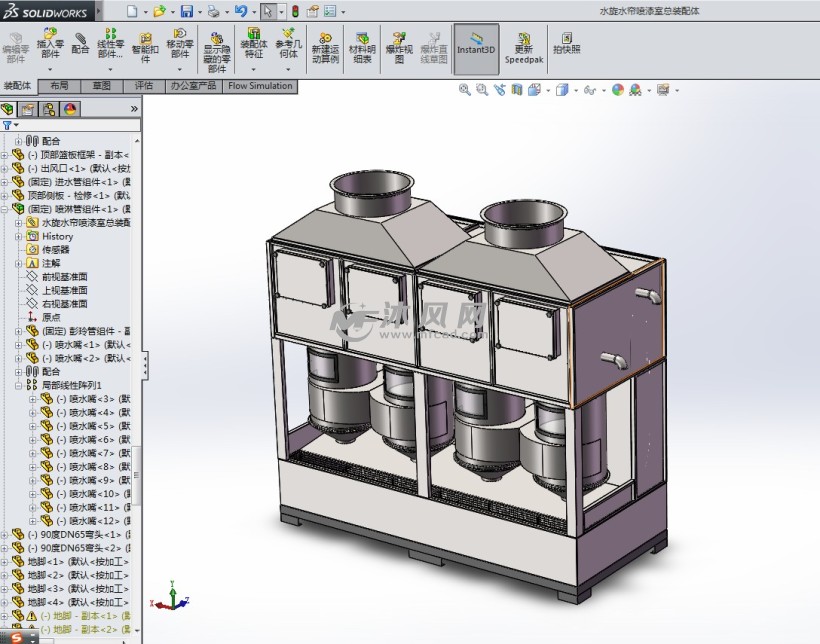Select 前视基准面 (Front Plane) in tree
This screenshot has width=820, height=644.
pyautogui.click(x=64, y=276)
